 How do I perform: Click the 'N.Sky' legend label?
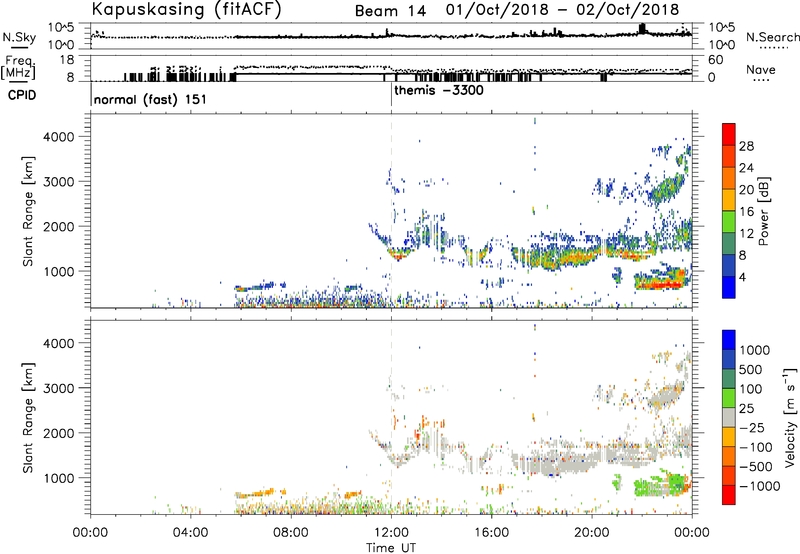coord(19,37)
